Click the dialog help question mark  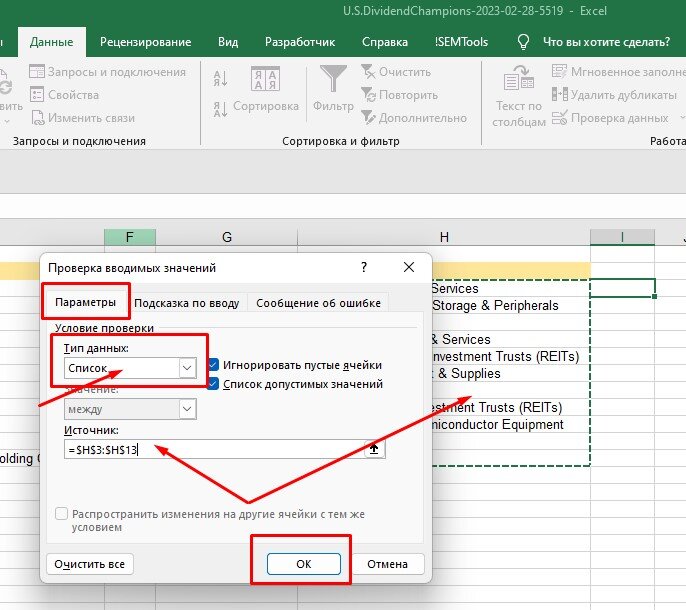click(364, 267)
